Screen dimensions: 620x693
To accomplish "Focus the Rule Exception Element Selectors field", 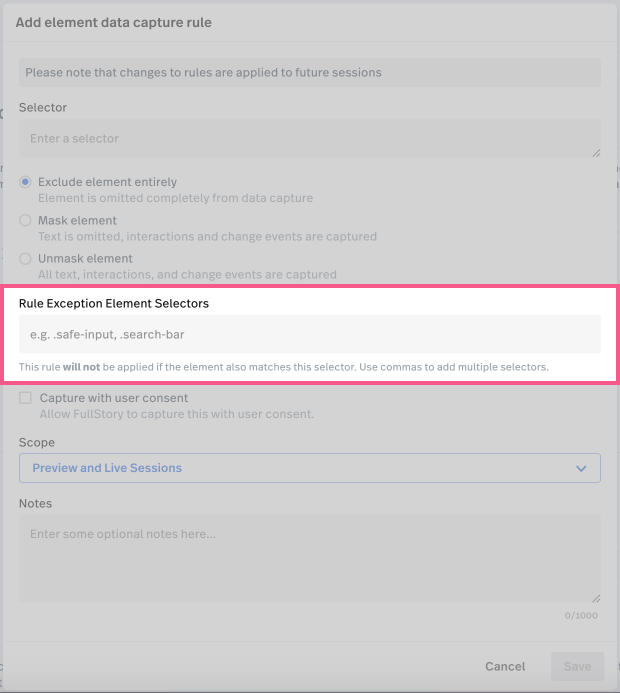I will [309, 335].
